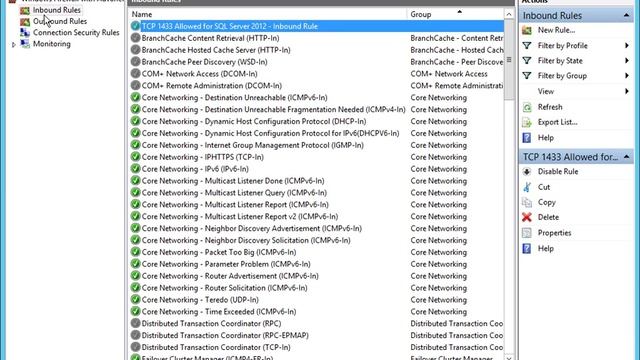
Task: Open Filter by Group submenu
Action: point(562,76)
